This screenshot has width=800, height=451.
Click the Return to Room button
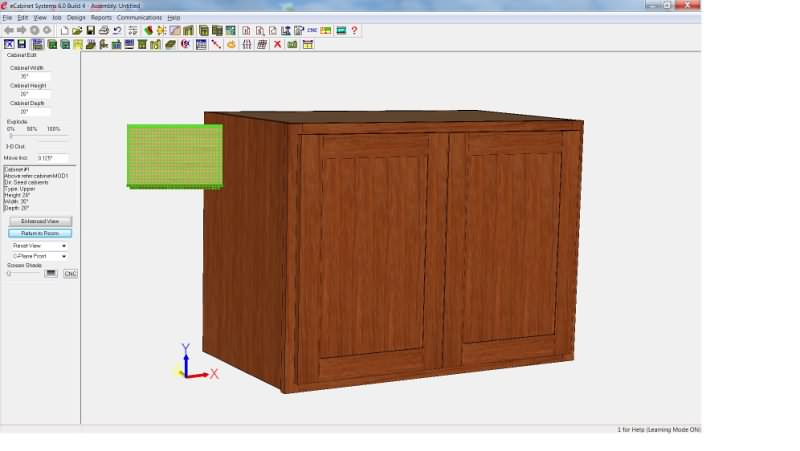coord(40,233)
